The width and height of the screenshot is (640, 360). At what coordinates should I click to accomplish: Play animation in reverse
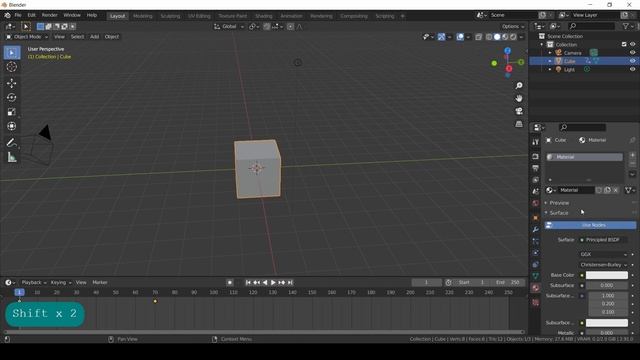265,282
